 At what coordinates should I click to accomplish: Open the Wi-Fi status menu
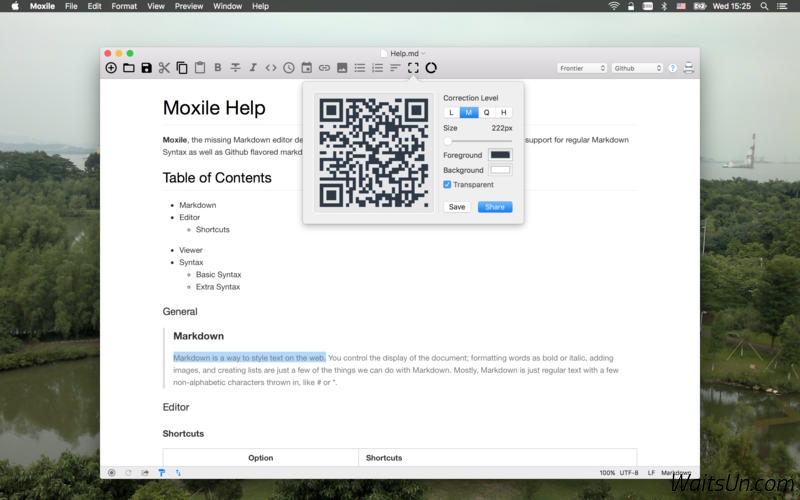pyautogui.click(x=614, y=6)
